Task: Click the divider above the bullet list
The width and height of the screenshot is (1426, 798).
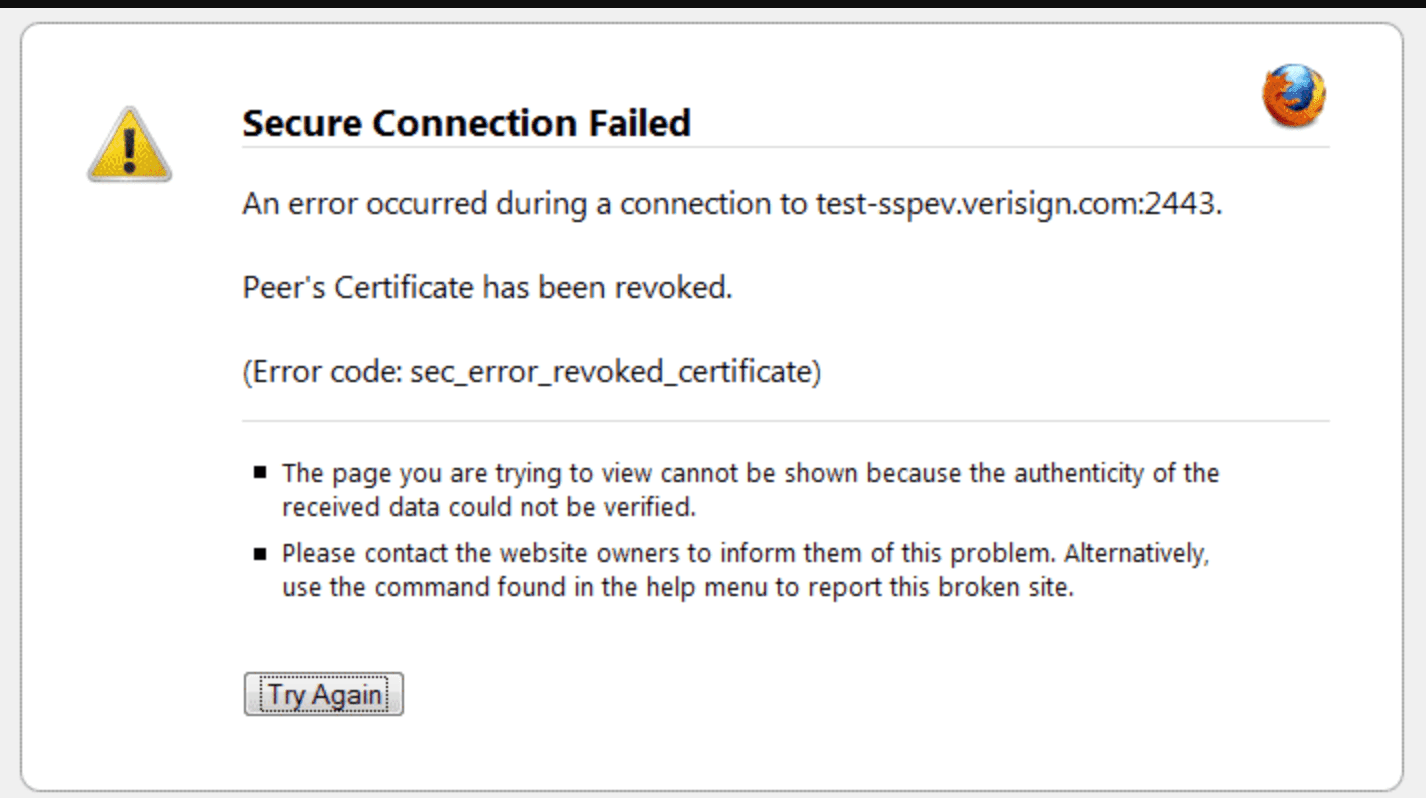Action: coord(785,422)
